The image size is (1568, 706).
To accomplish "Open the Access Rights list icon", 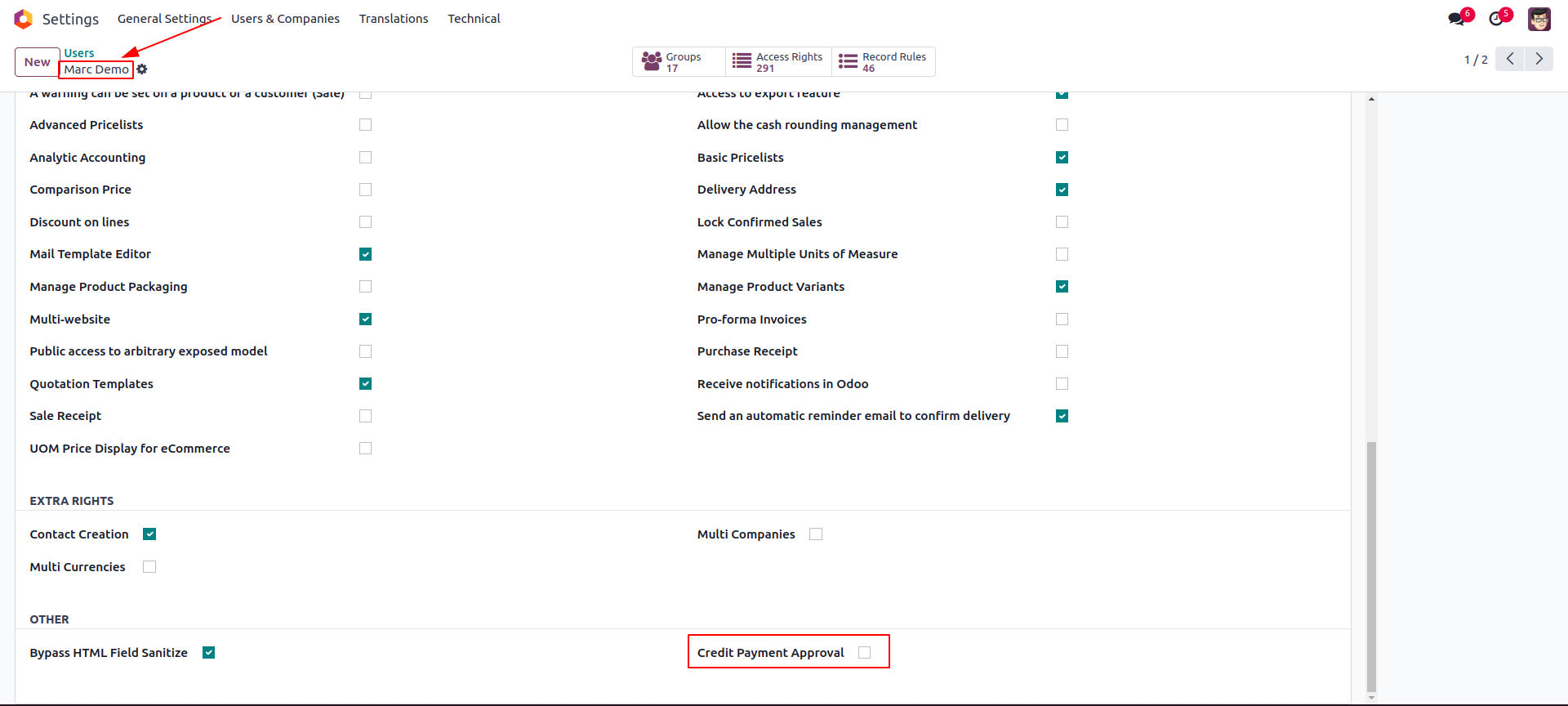I will [742, 61].
